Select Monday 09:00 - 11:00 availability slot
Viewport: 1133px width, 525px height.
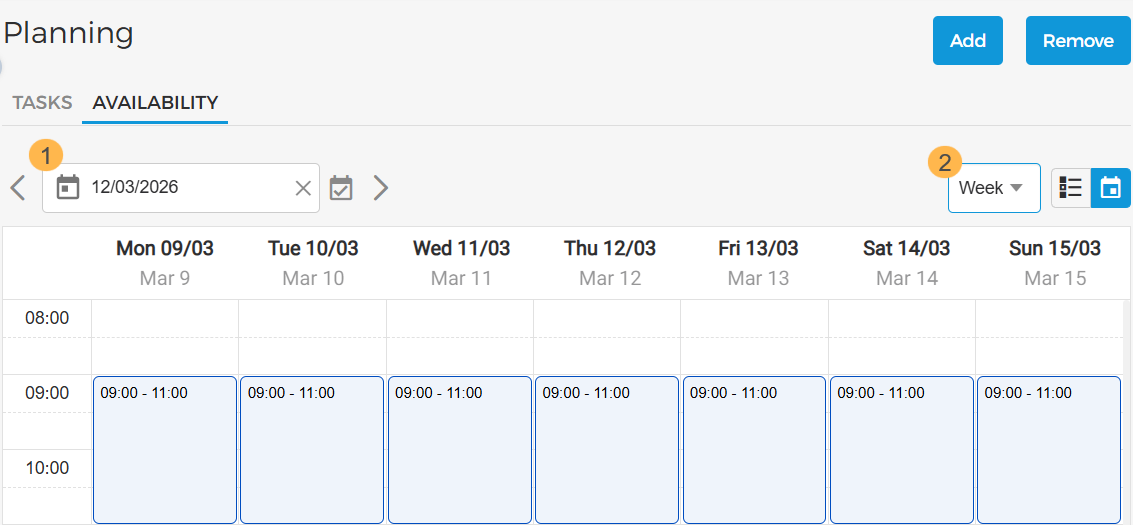click(165, 450)
